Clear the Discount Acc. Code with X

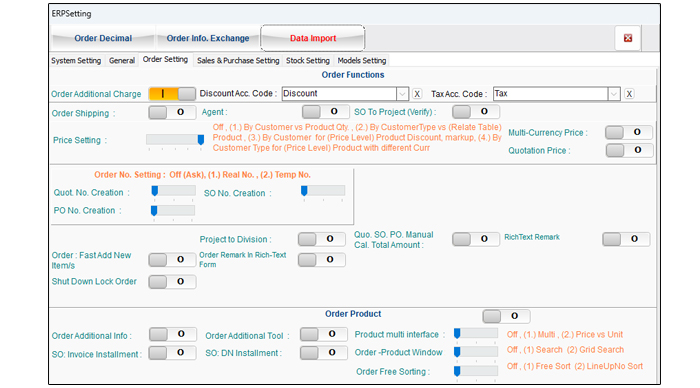coord(417,94)
